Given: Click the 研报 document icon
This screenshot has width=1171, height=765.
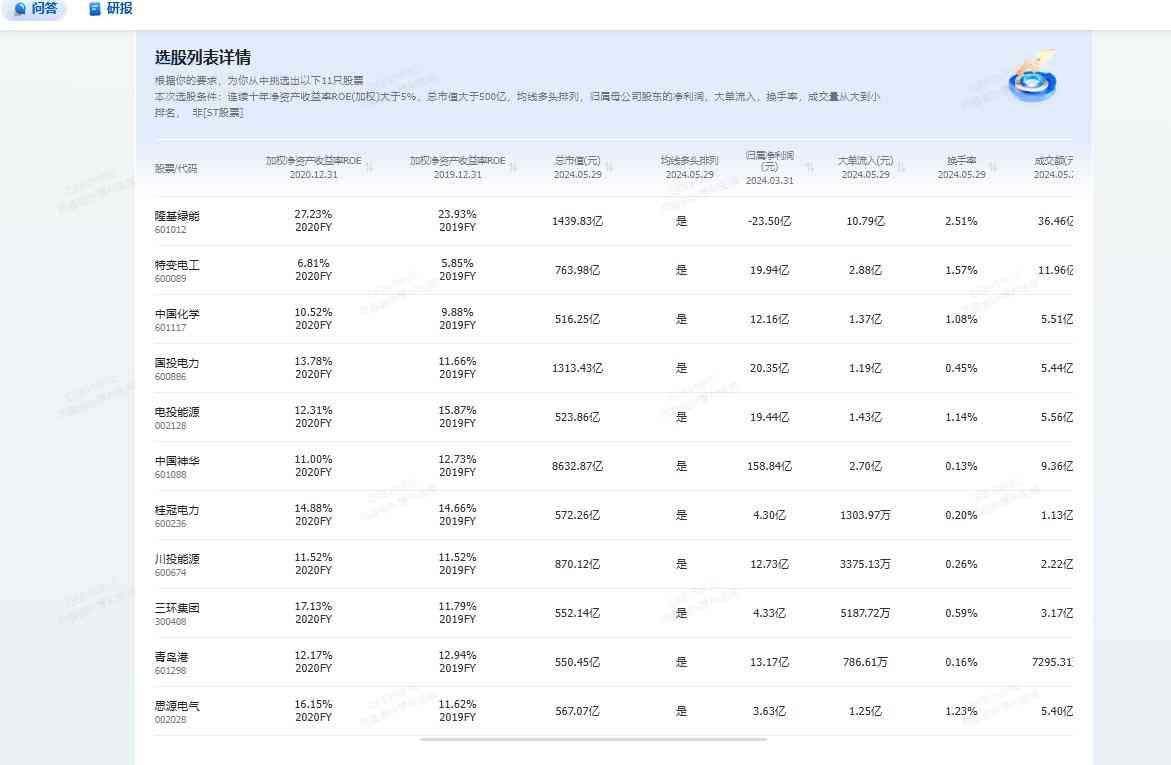Looking at the screenshot, I should click(x=92, y=9).
